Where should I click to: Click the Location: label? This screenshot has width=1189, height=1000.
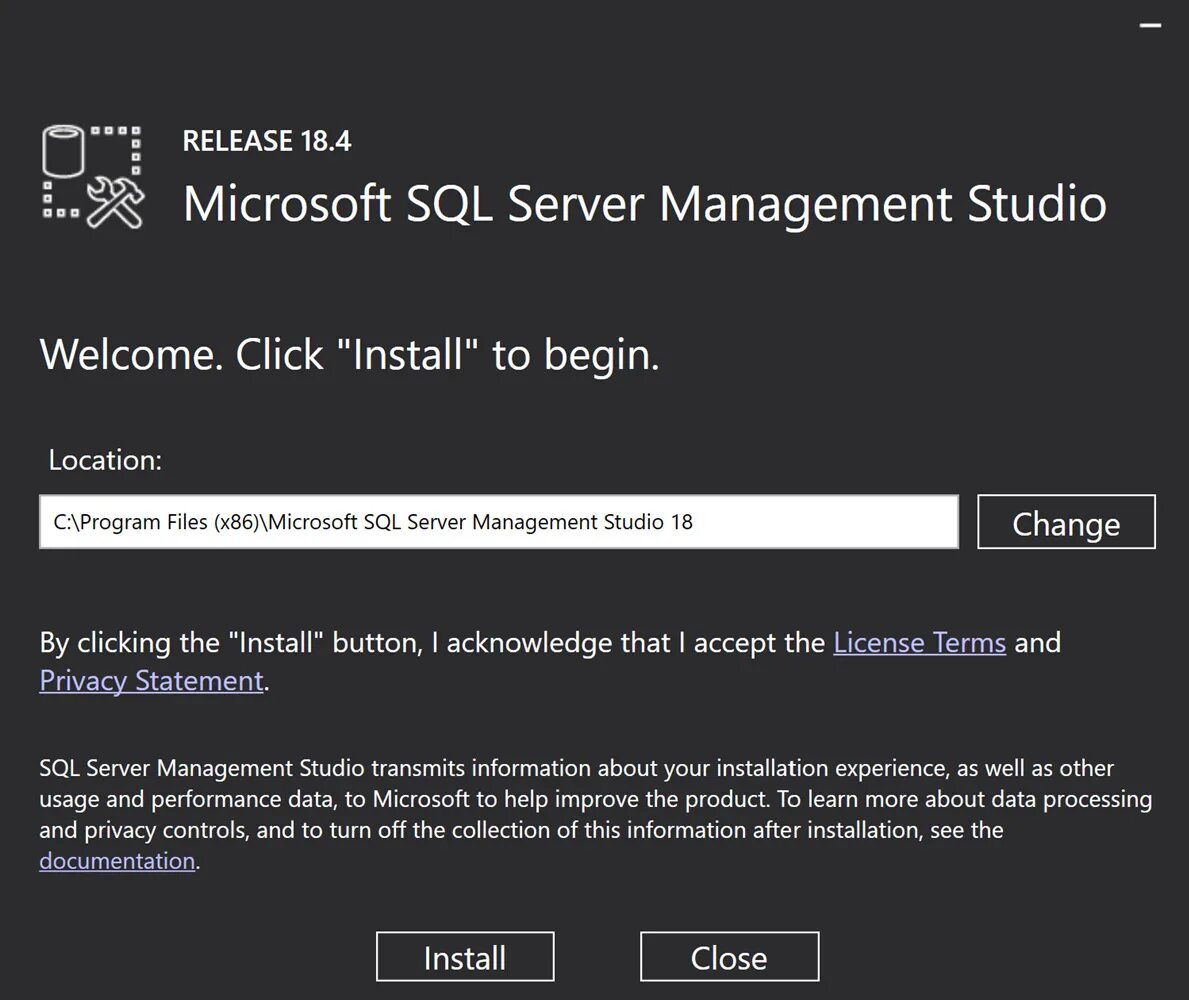pyautogui.click(x=105, y=460)
